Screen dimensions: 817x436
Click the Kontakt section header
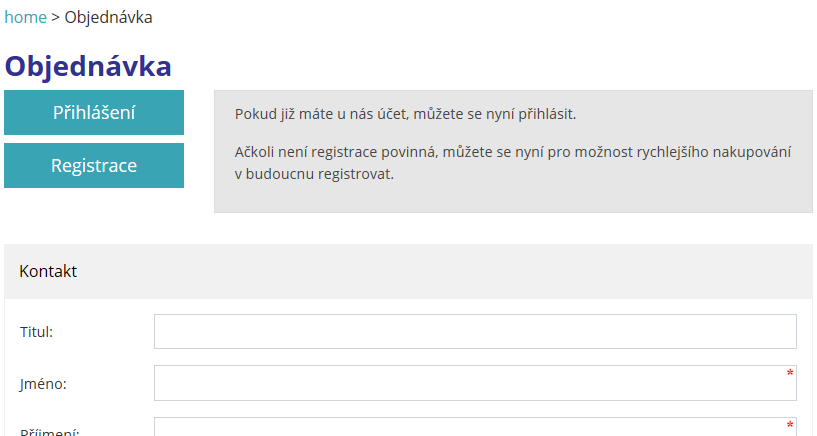click(48, 271)
